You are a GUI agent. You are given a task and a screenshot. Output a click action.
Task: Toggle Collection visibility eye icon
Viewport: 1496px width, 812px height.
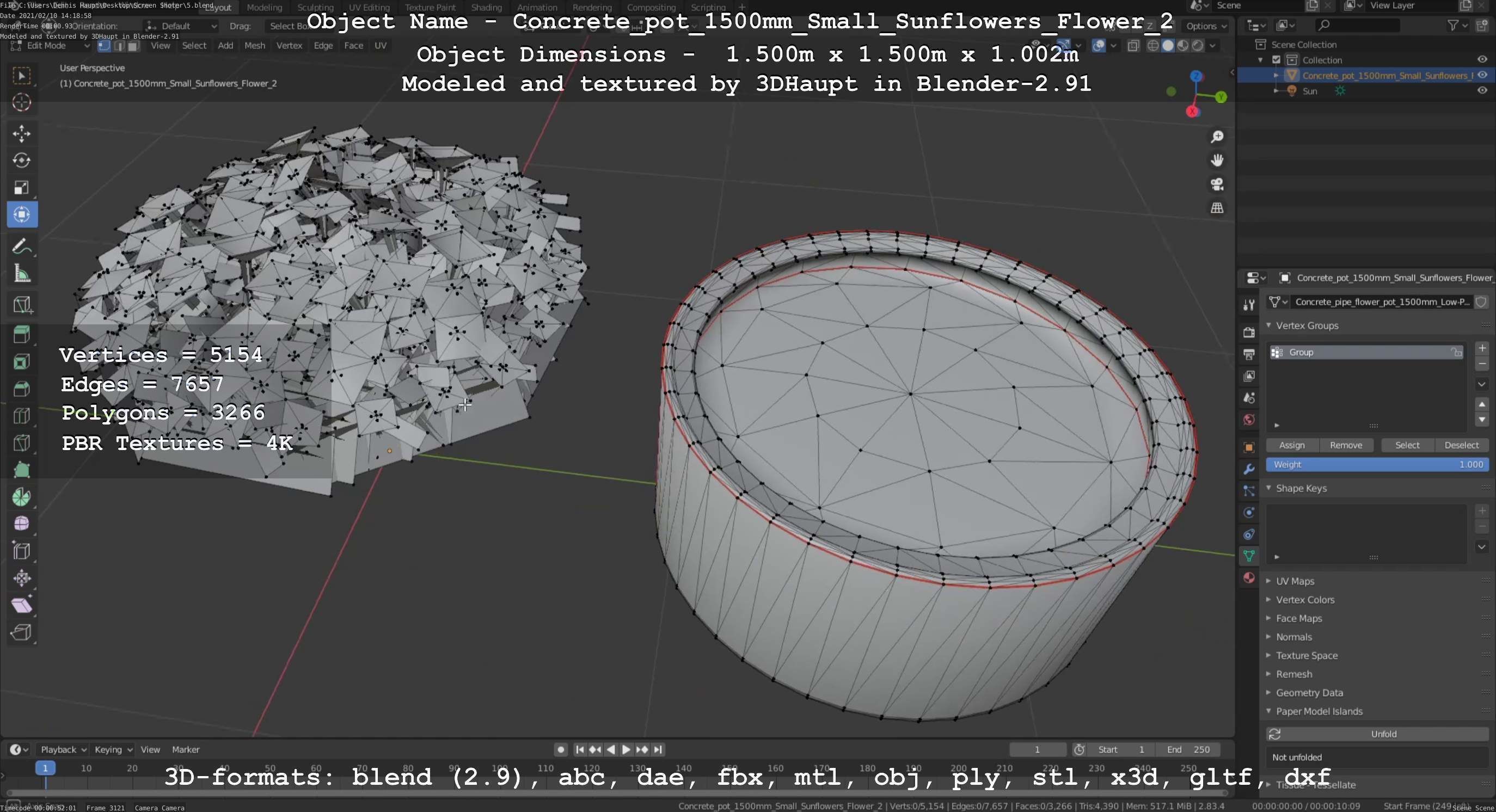[1482, 60]
